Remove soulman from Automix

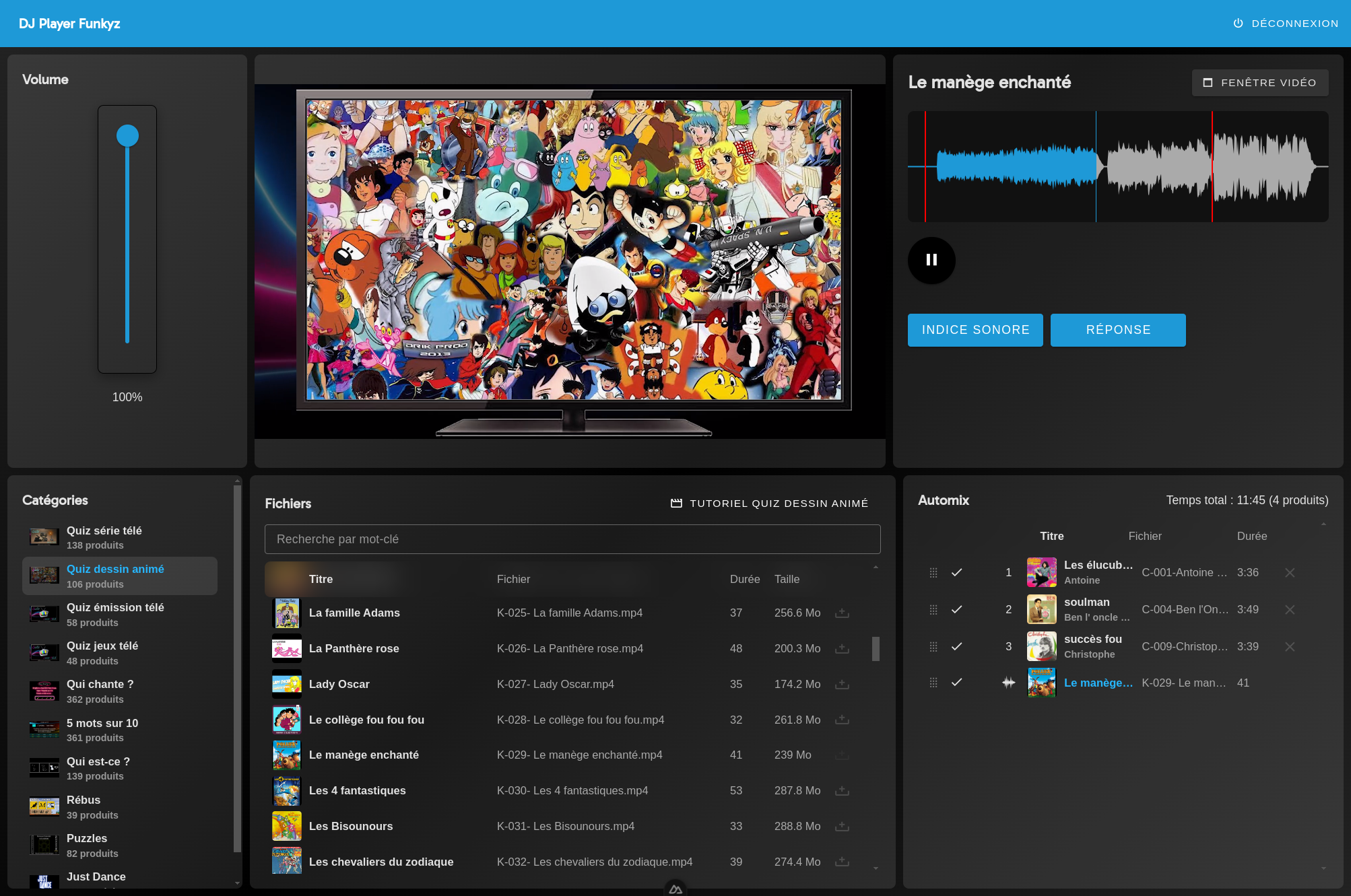[x=1290, y=609]
